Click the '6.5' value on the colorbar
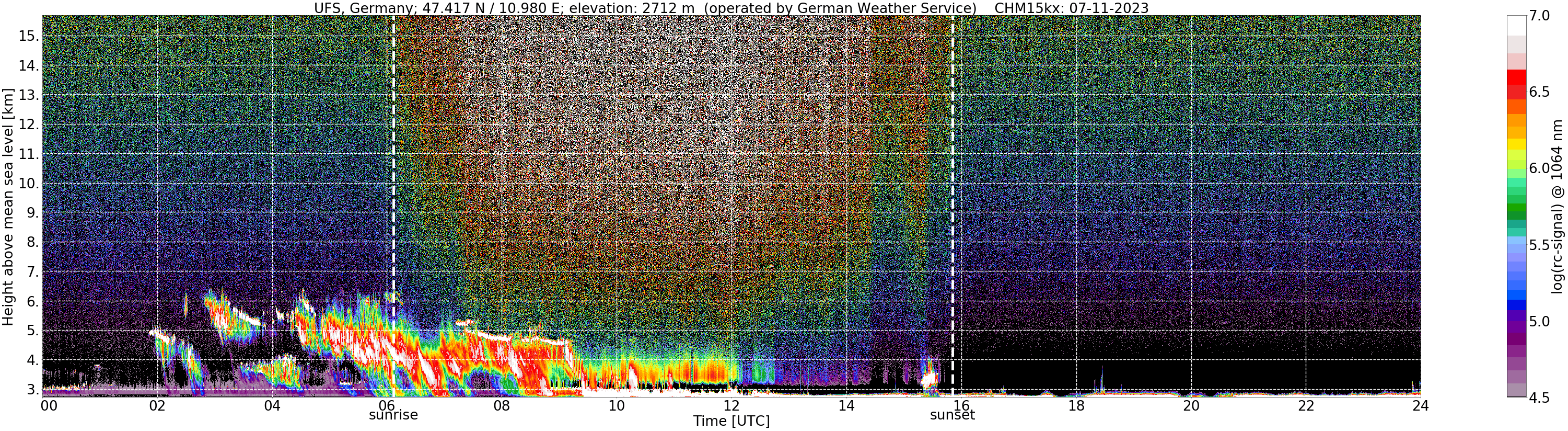1568x431 pixels. 1539,92
